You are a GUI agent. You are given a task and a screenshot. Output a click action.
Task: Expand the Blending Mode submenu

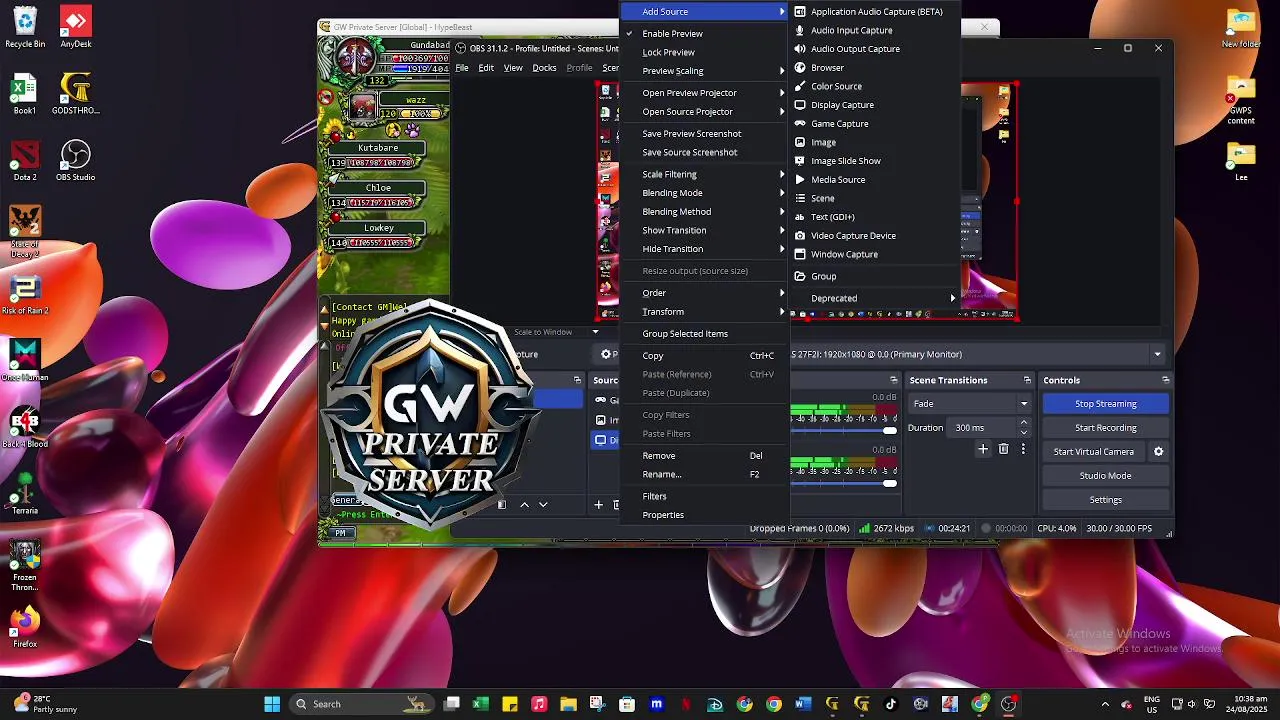705,193
